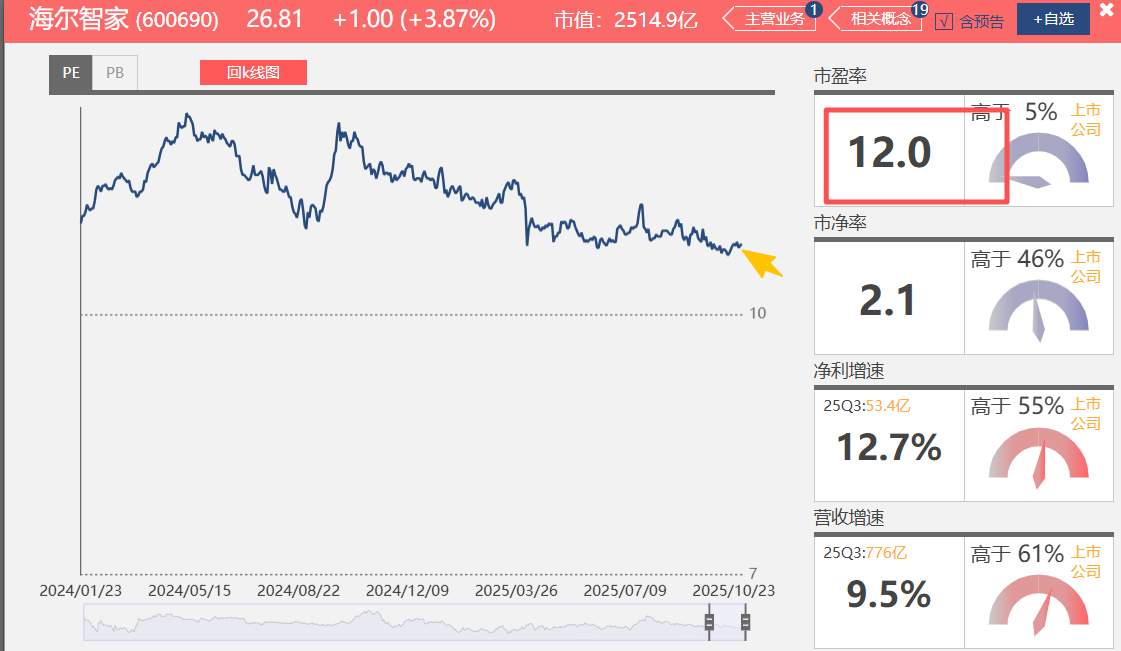This screenshot has width=1121, height=651.
Task: Open the 主营业务 tag
Action: point(769,19)
